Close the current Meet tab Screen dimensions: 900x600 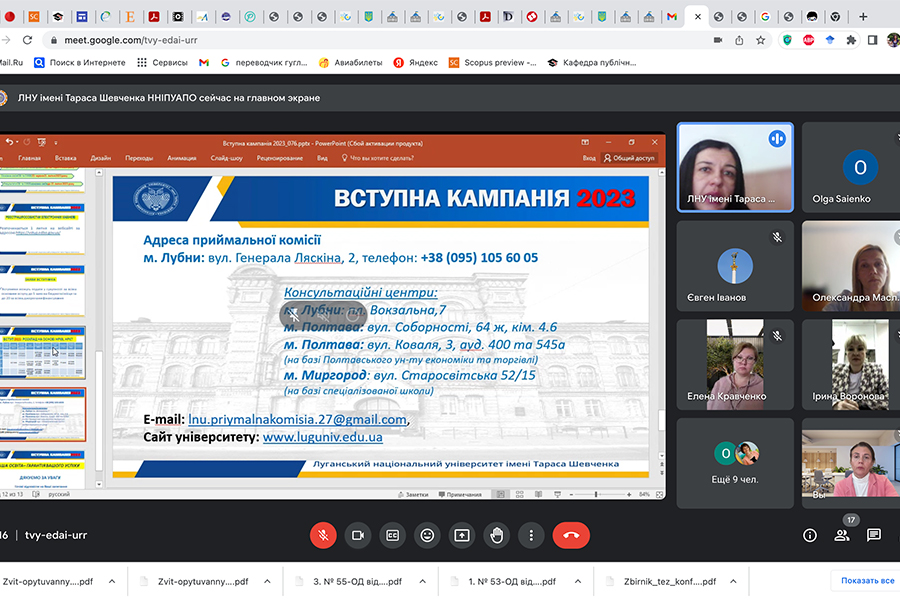pyautogui.click(x=697, y=17)
